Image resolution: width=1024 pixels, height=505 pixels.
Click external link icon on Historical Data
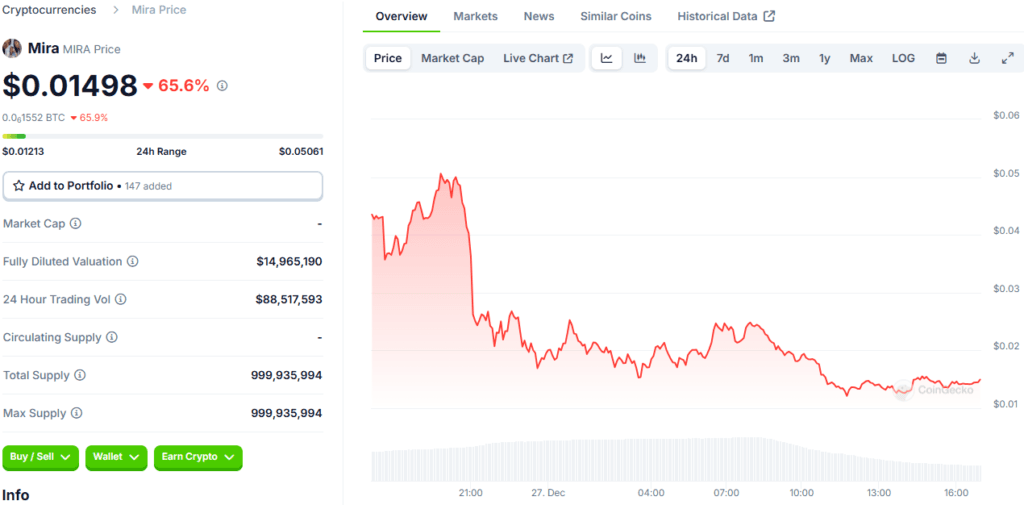click(769, 16)
